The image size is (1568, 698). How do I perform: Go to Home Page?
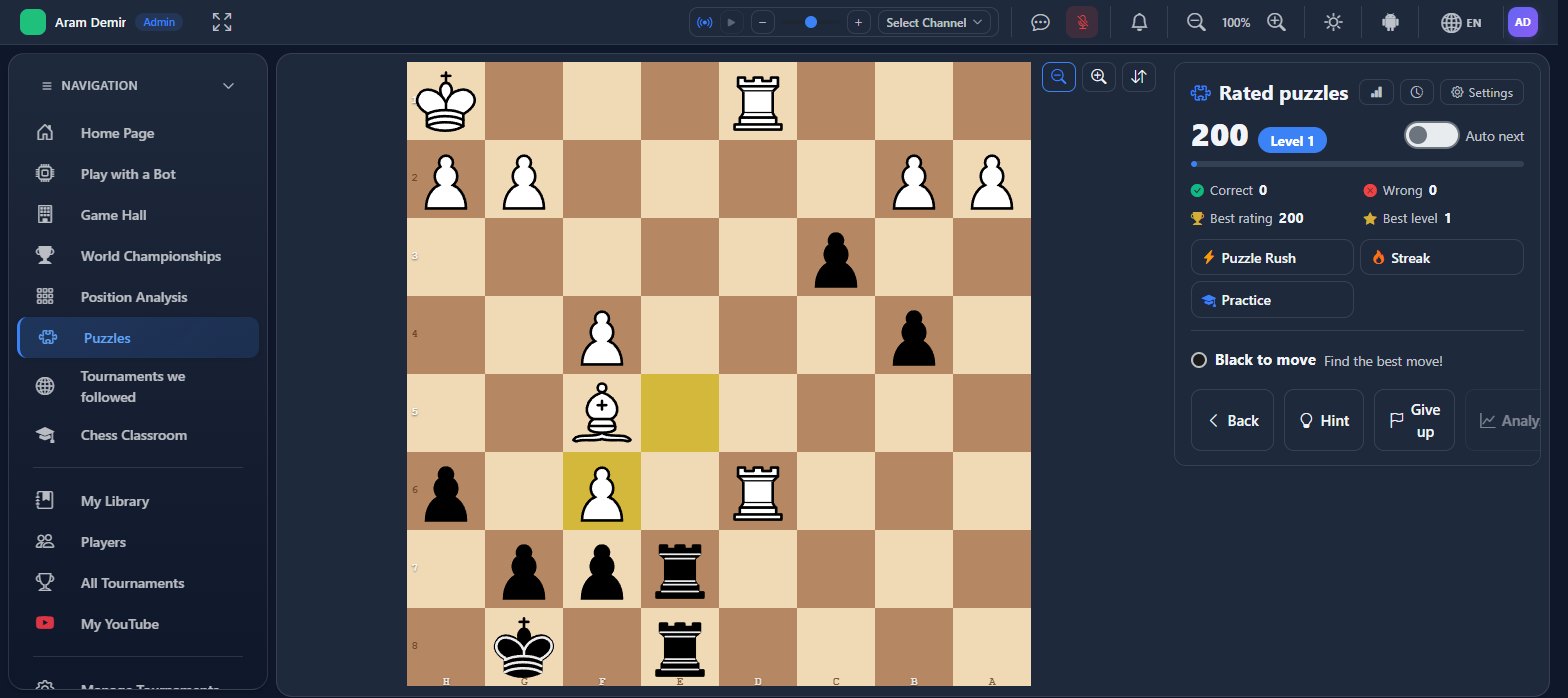click(x=138, y=133)
